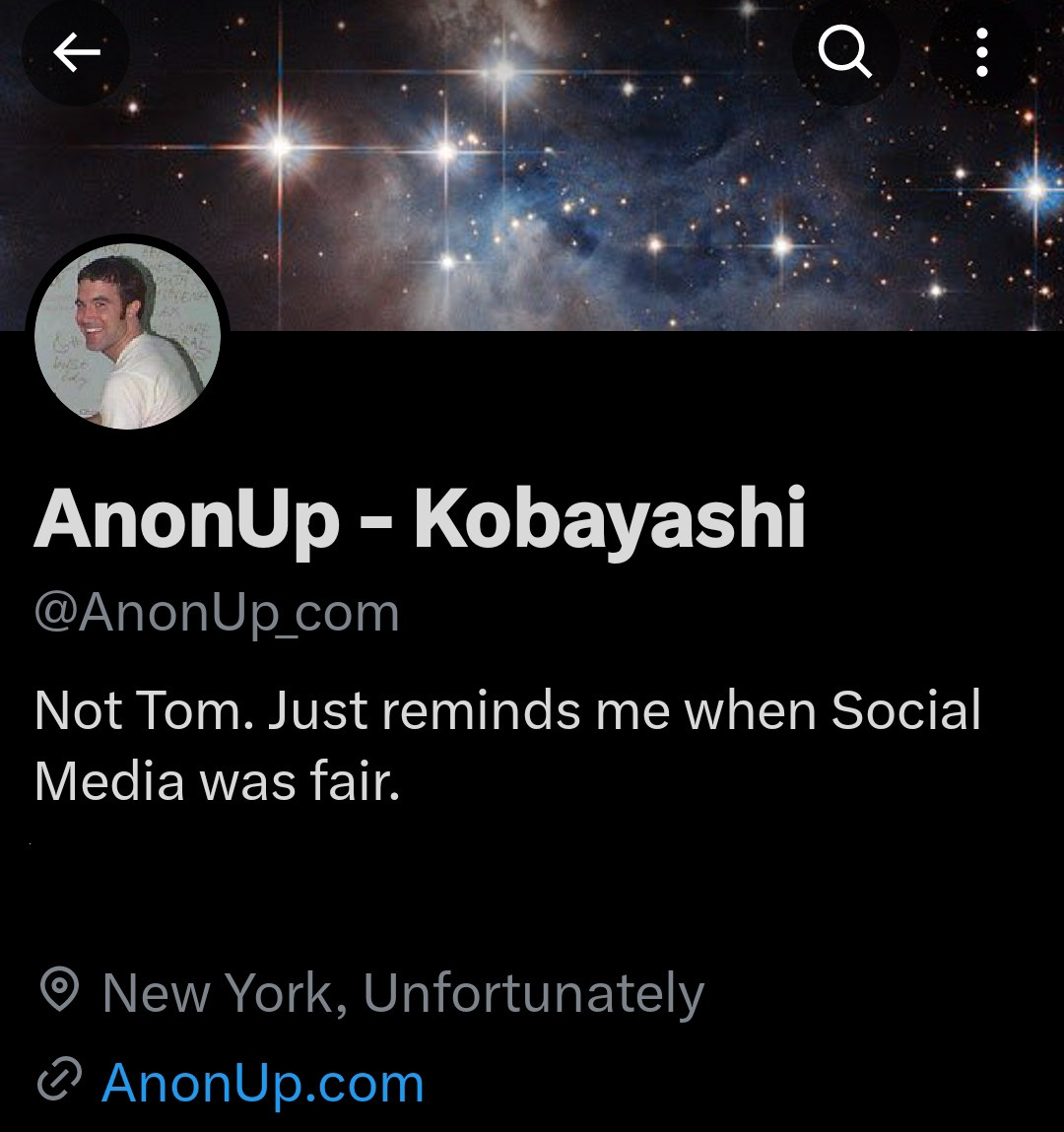Click the white shirt in the avatar photo
Image resolution: width=1064 pixels, height=1132 pixels.
point(148,389)
